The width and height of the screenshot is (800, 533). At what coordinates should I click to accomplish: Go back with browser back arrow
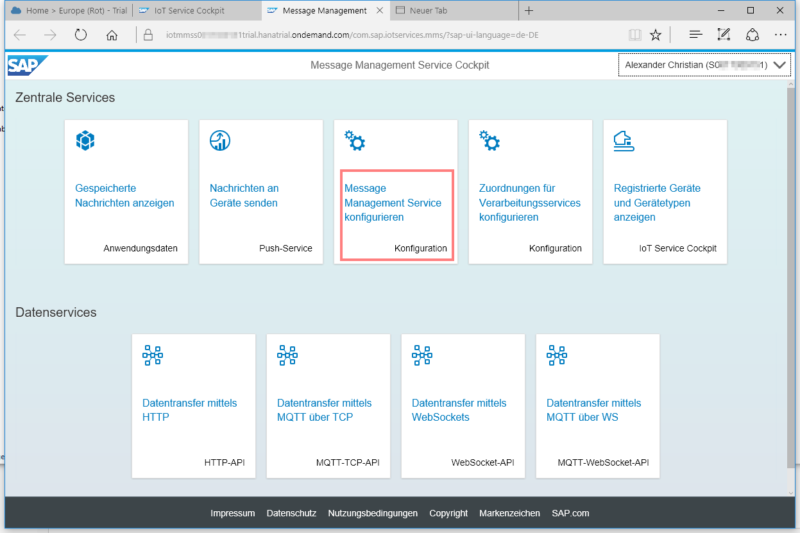click(20, 35)
